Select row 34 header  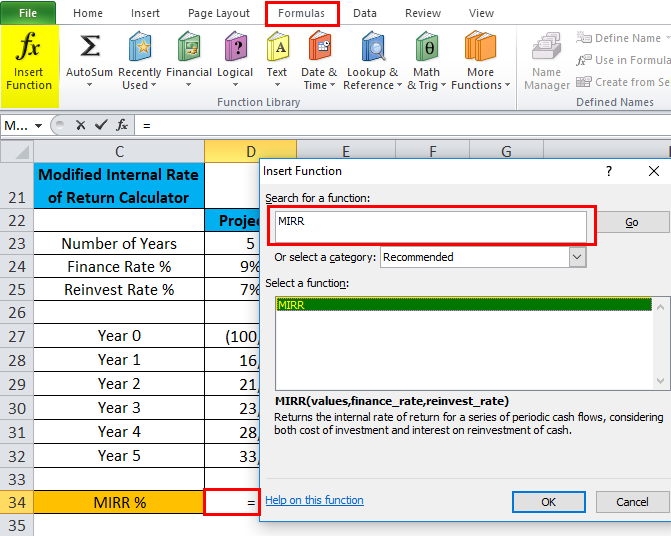click(17, 502)
